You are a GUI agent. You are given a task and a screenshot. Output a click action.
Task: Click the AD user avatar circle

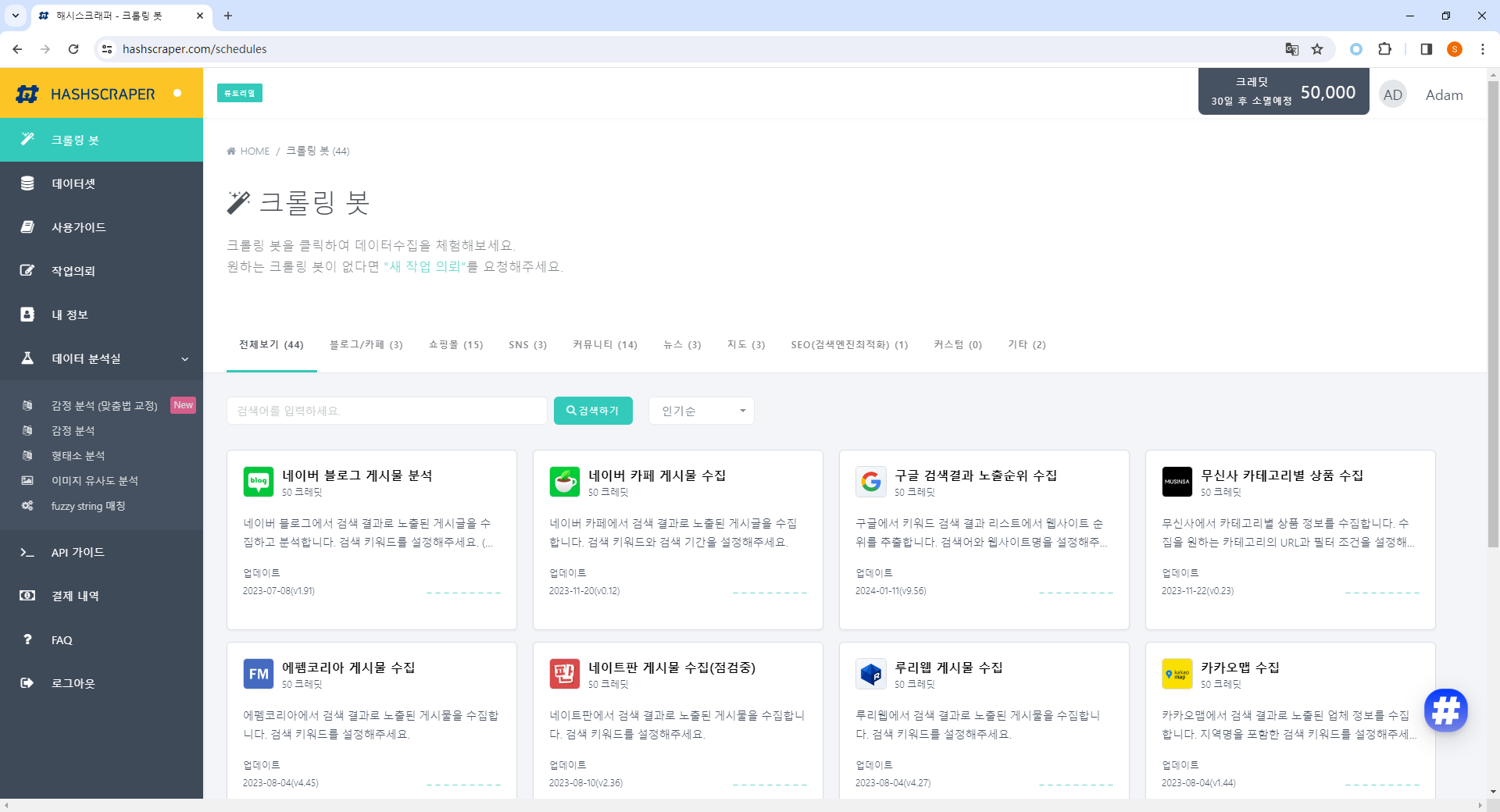[x=1393, y=94]
